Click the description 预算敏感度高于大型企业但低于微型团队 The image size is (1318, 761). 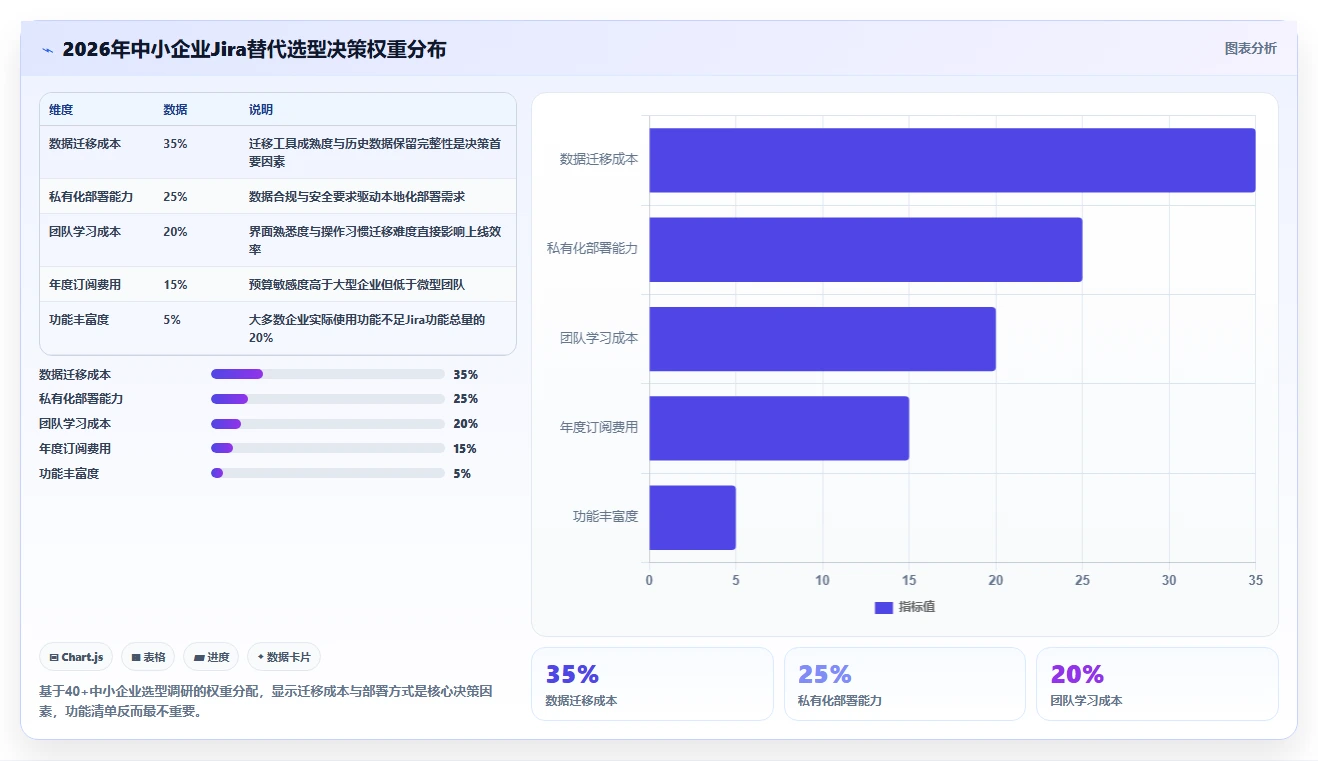point(357,285)
